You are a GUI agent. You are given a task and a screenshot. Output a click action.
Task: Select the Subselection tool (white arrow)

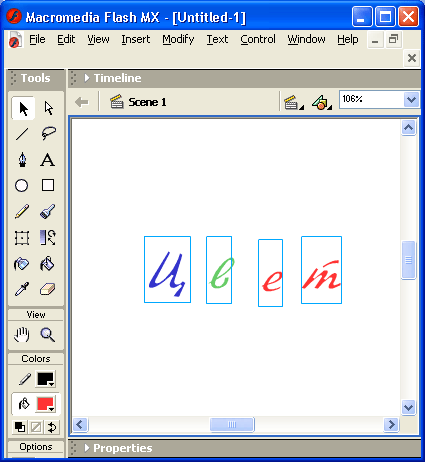point(48,109)
